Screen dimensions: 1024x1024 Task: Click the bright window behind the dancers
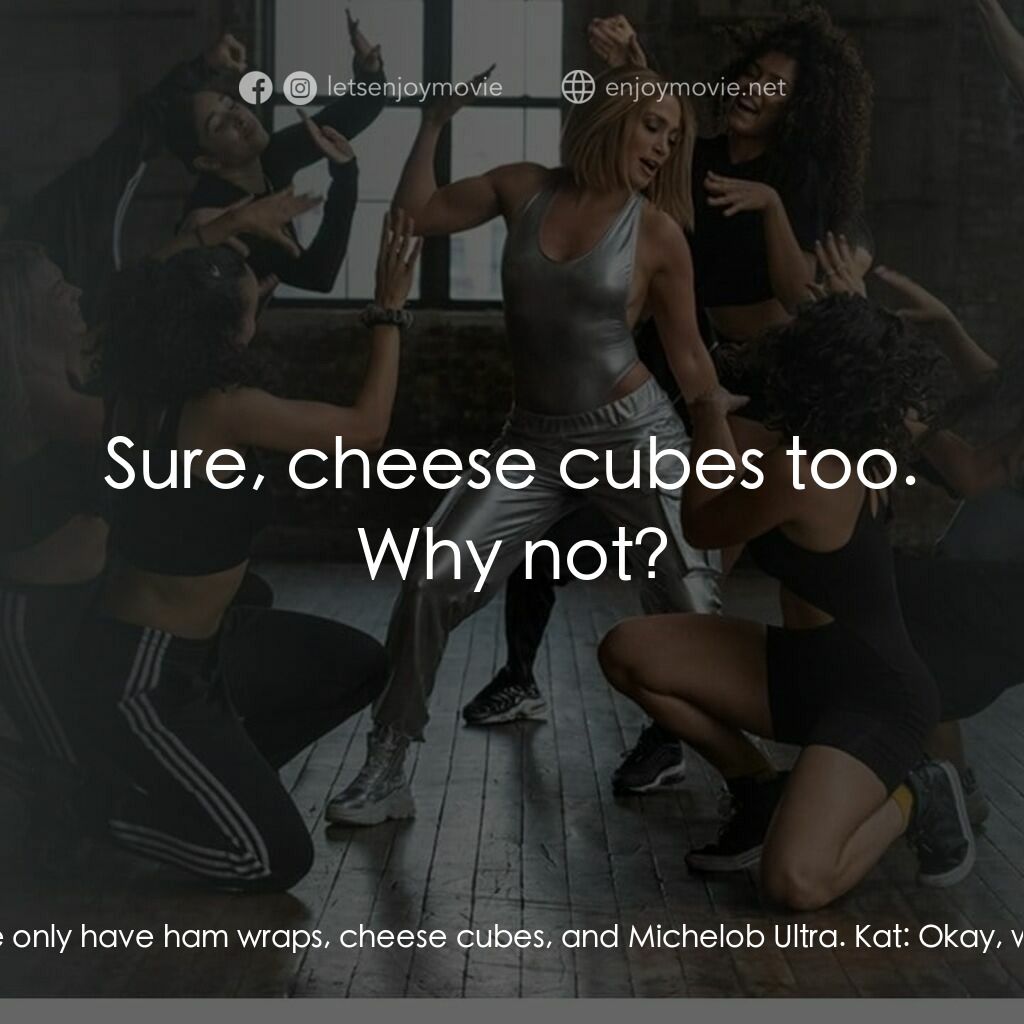[x=418, y=150]
